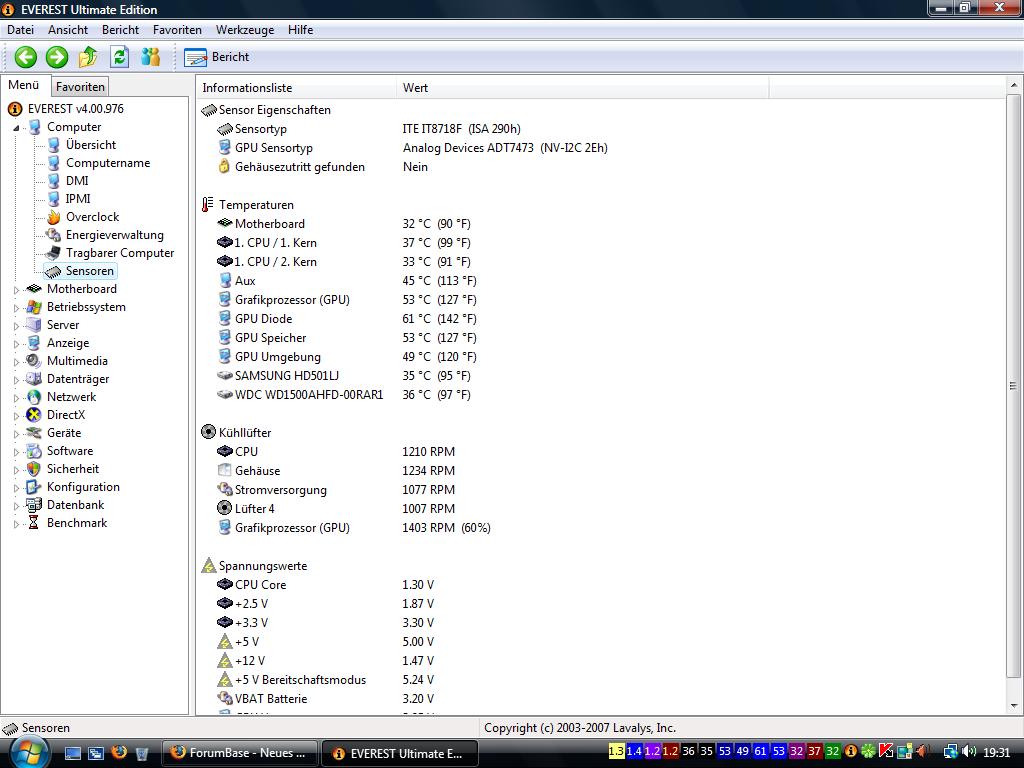
Task: Click the Sensoren chip icon in tree
Action: (x=54, y=271)
